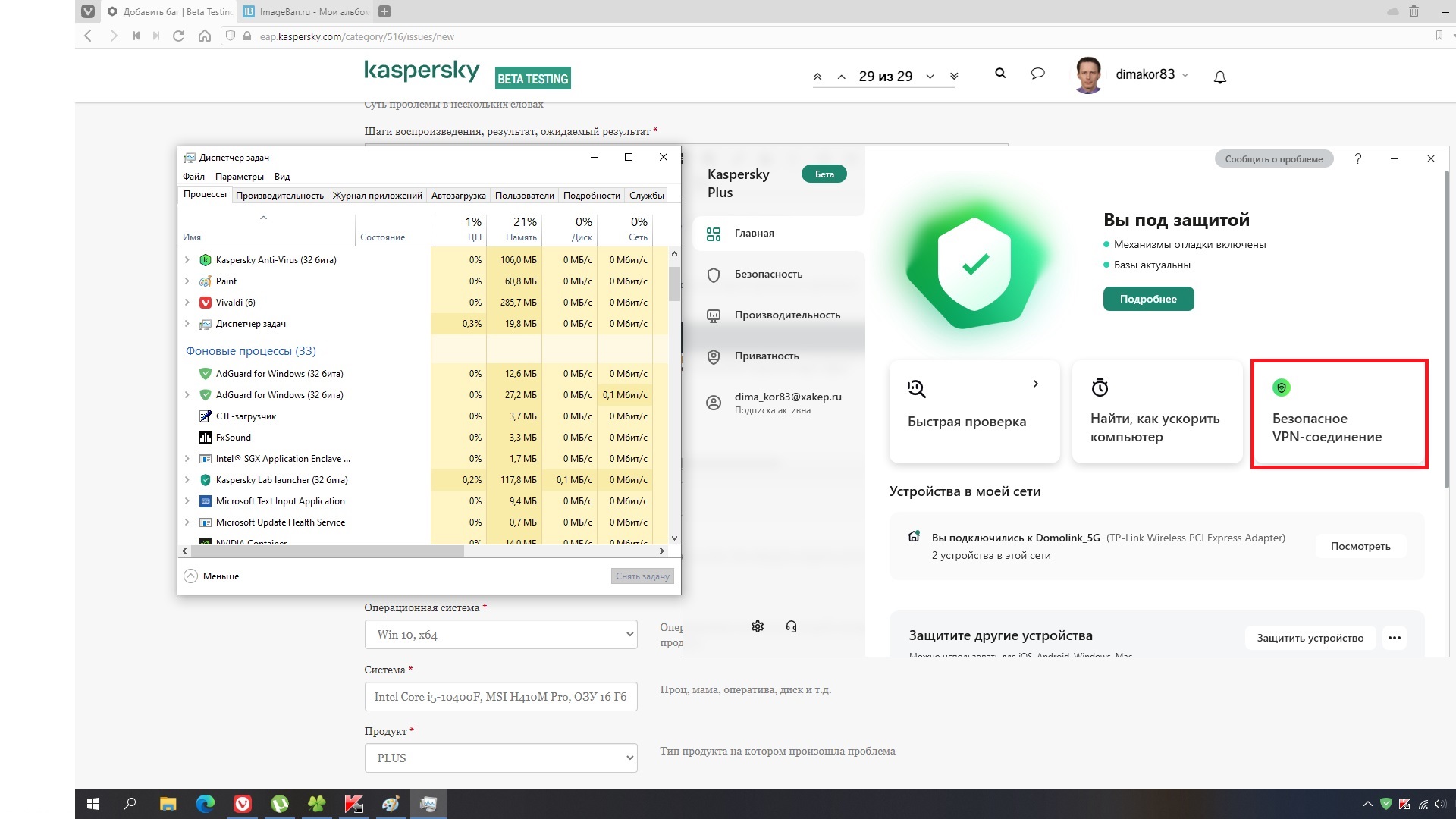
Task: Open forum chat messages icon
Action: pos(1038,74)
